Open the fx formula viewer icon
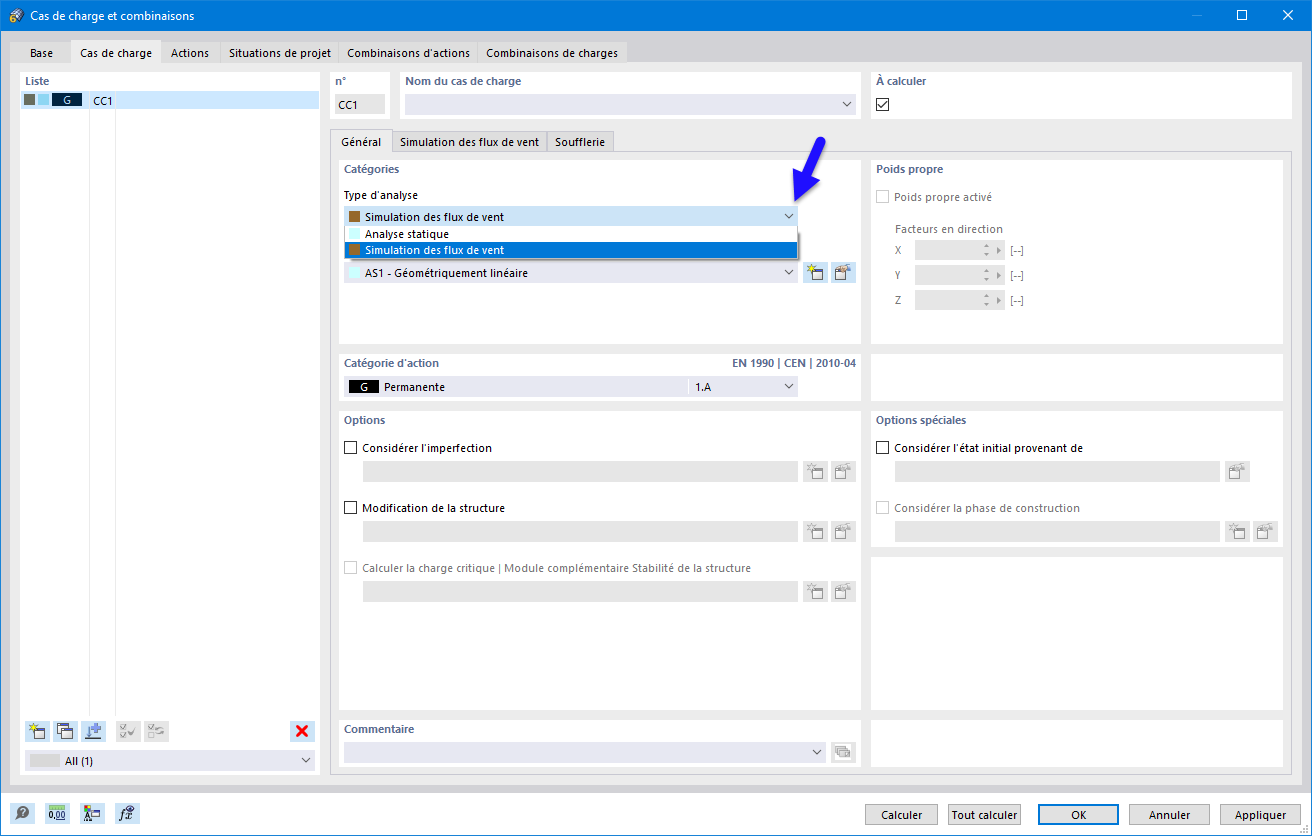Screen dimensions: 1312x836 tap(127, 814)
